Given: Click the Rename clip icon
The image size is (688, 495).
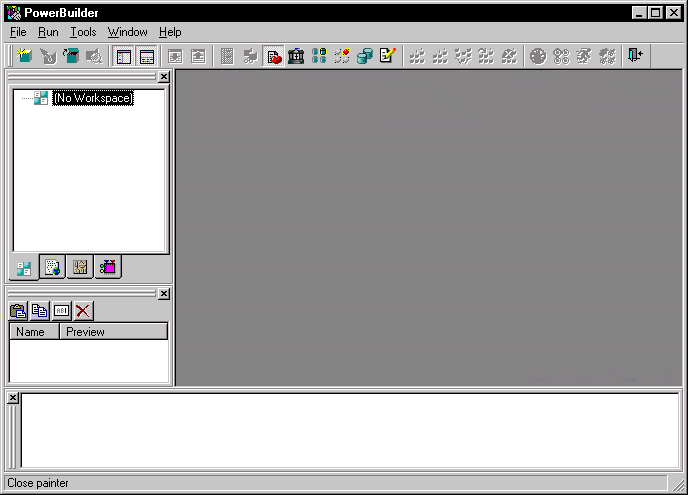Looking at the screenshot, I should pos(61,311).
